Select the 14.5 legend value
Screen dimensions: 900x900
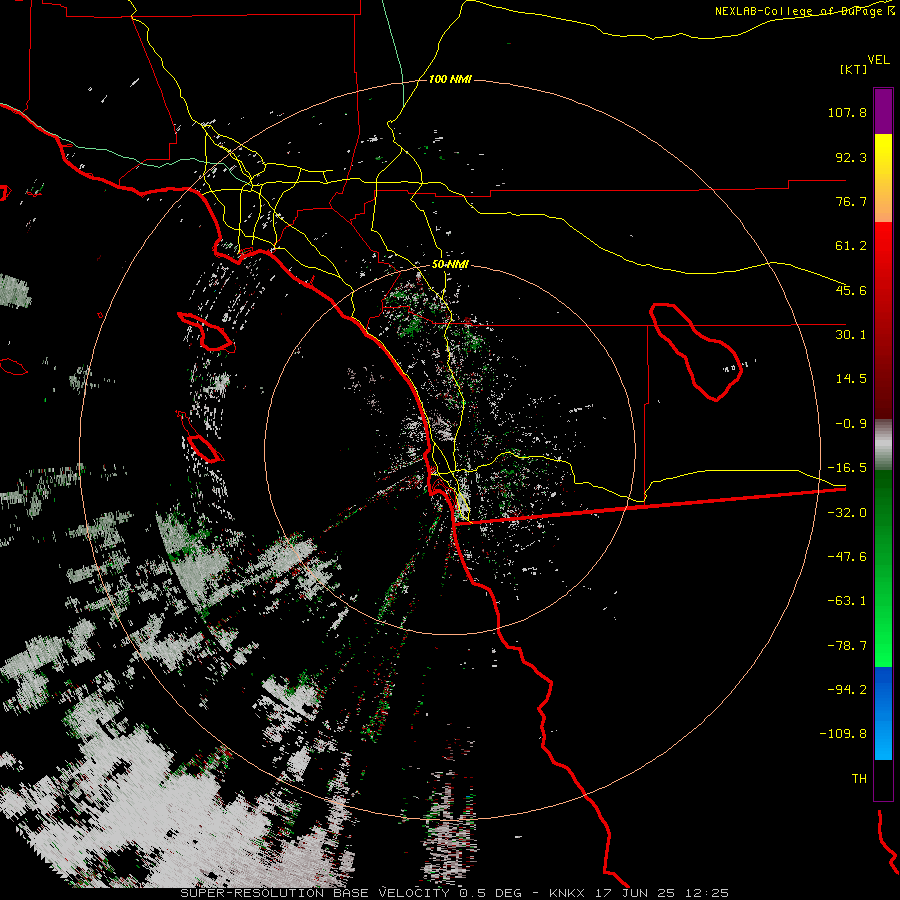[851, 379]
